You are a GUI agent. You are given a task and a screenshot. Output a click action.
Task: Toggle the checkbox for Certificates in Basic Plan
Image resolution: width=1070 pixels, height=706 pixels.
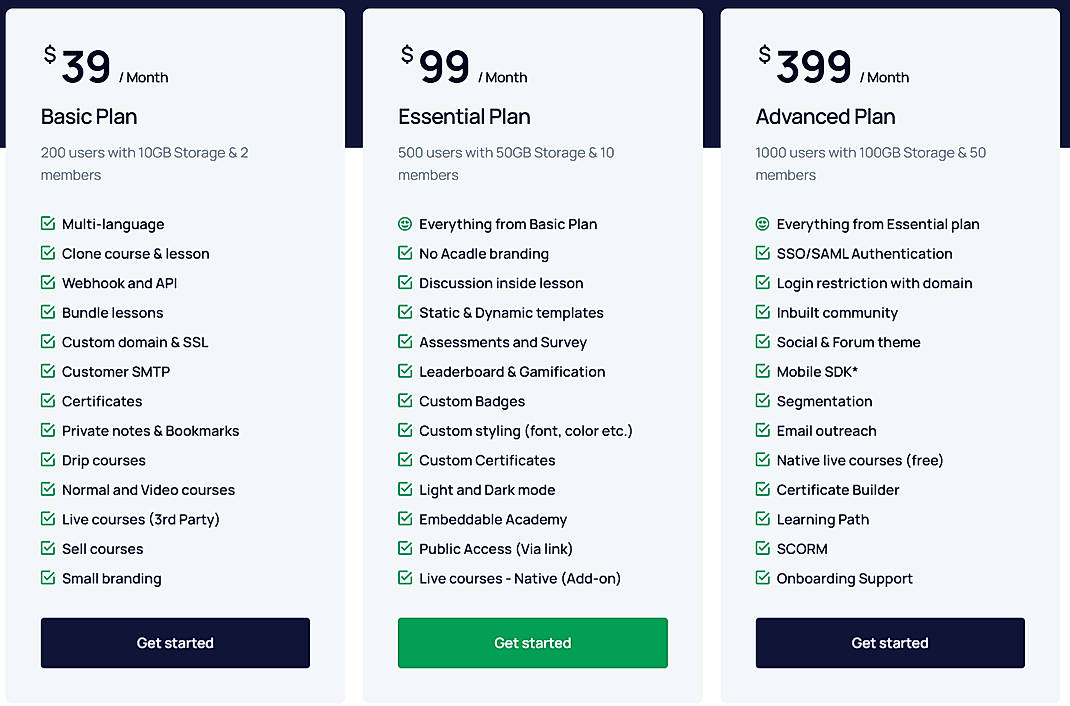(47, 401)
